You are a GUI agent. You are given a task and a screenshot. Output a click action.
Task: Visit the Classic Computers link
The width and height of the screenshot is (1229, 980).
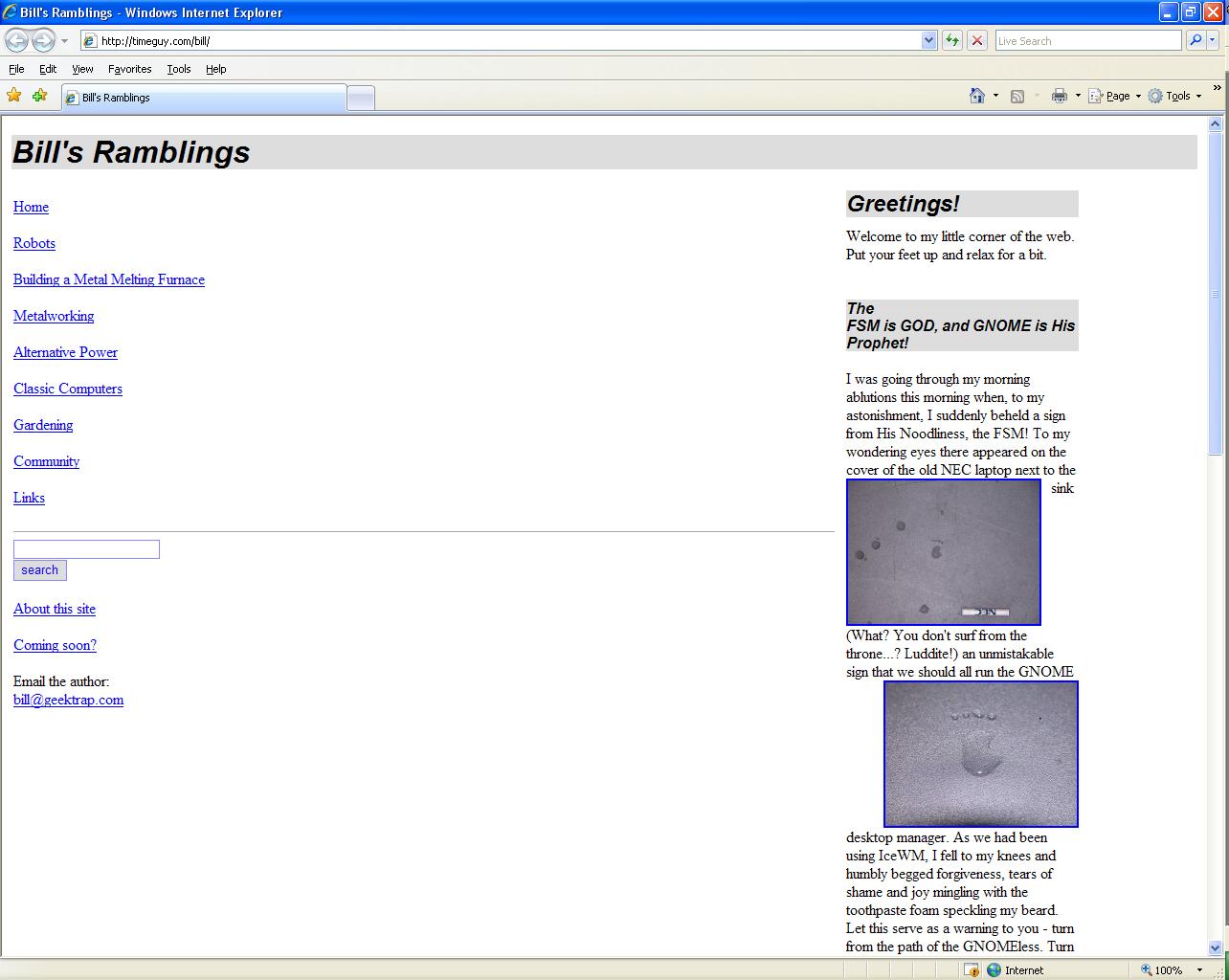pyautogui.click(x=68, y=389)
